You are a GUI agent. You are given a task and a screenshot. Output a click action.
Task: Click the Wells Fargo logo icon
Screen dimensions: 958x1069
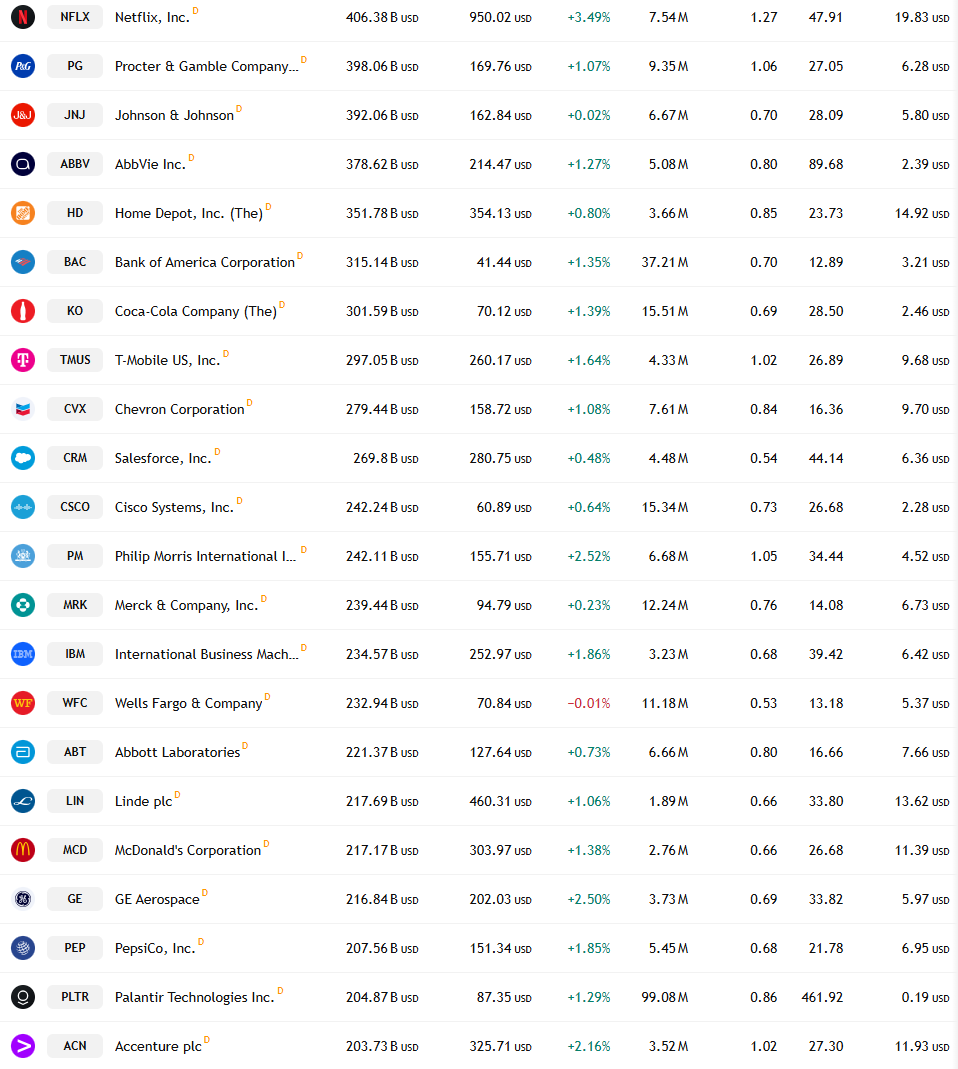pyautogui.click(x=23, y=703)
